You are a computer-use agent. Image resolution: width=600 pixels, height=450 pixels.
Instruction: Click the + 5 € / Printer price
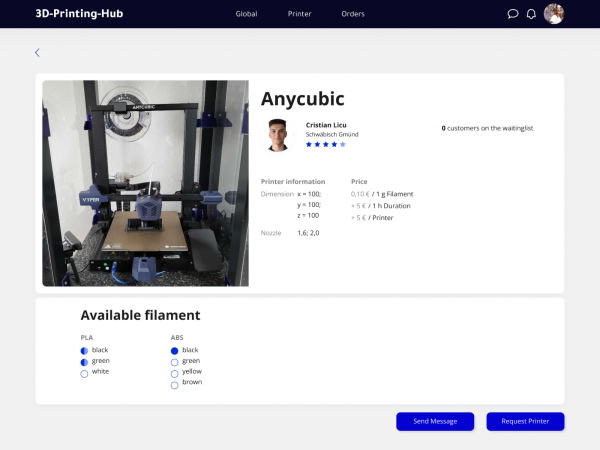[372, 218]
